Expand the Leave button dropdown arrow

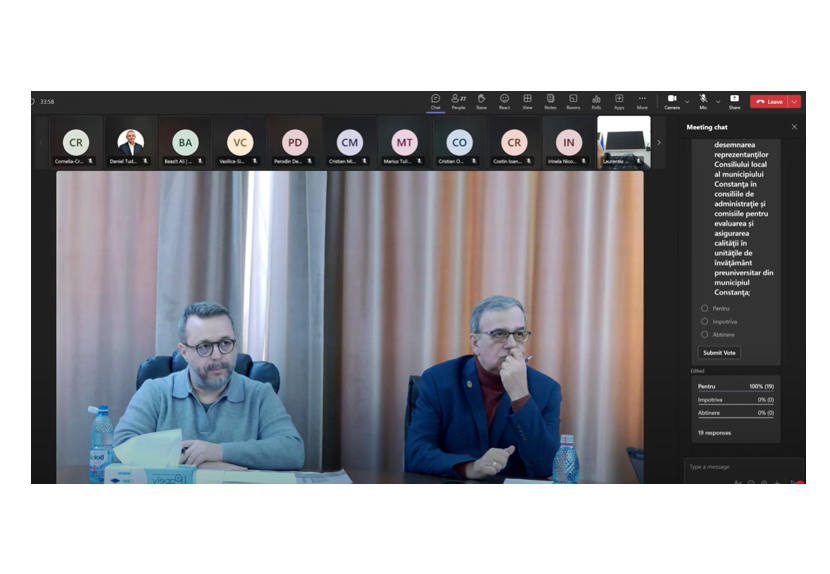[x=794, y=102]
